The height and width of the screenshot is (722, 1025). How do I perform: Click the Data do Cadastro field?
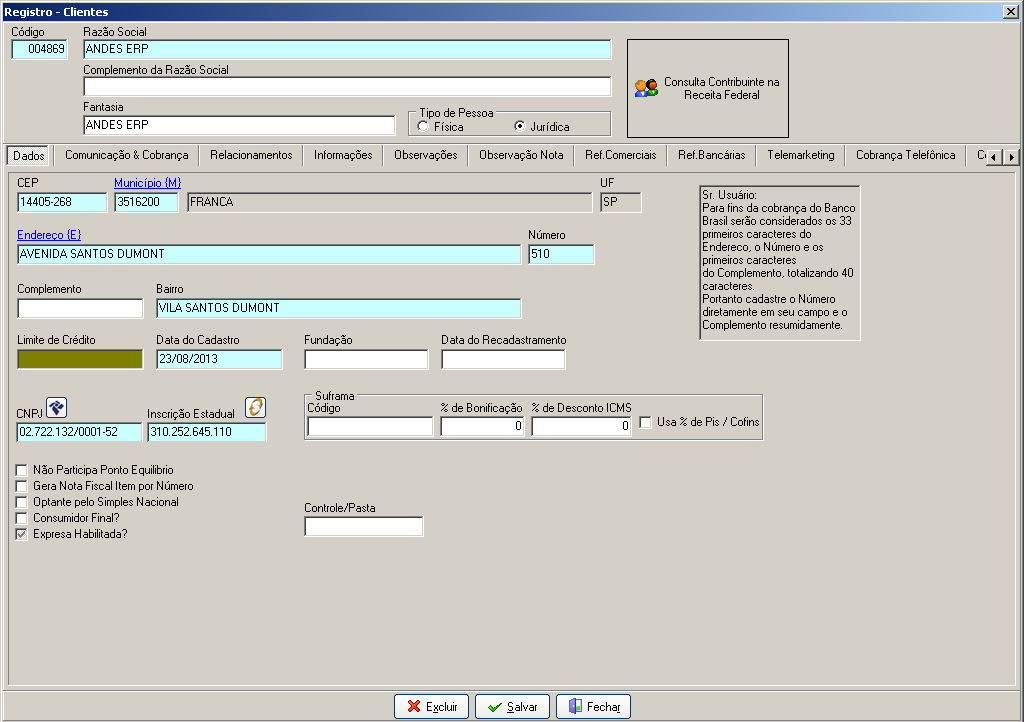[x=219, y=359]
